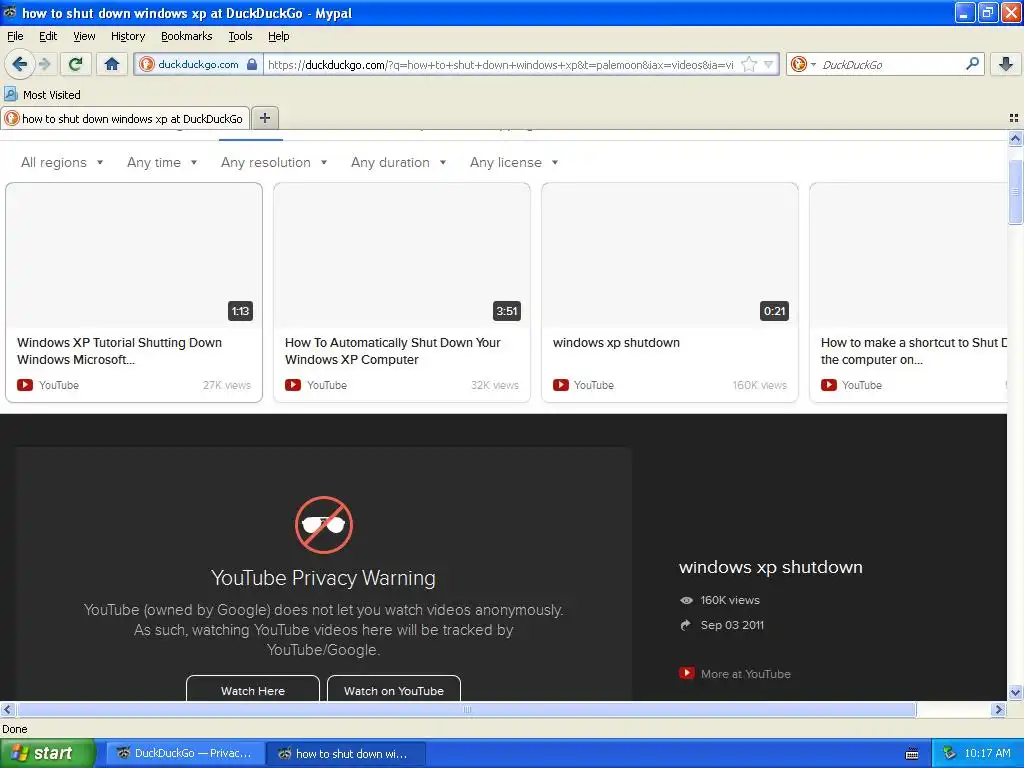Open the 0:21 video thumbnail
Screen dimensions: 1024x768
pos(669,255)
